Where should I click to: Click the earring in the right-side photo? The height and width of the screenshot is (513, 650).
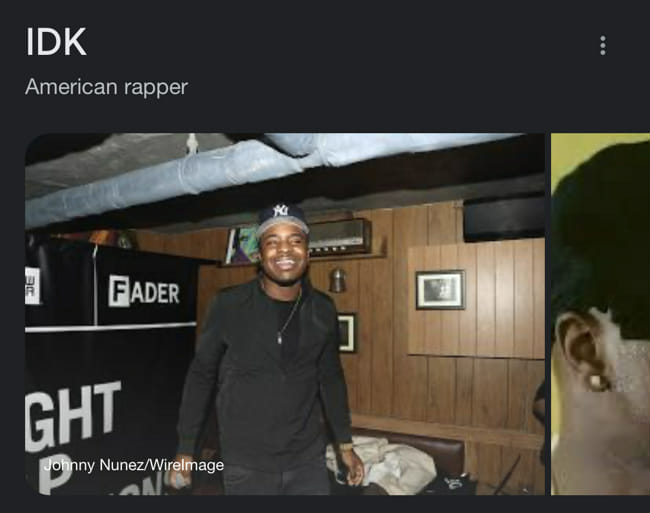[x=596, y=381]
